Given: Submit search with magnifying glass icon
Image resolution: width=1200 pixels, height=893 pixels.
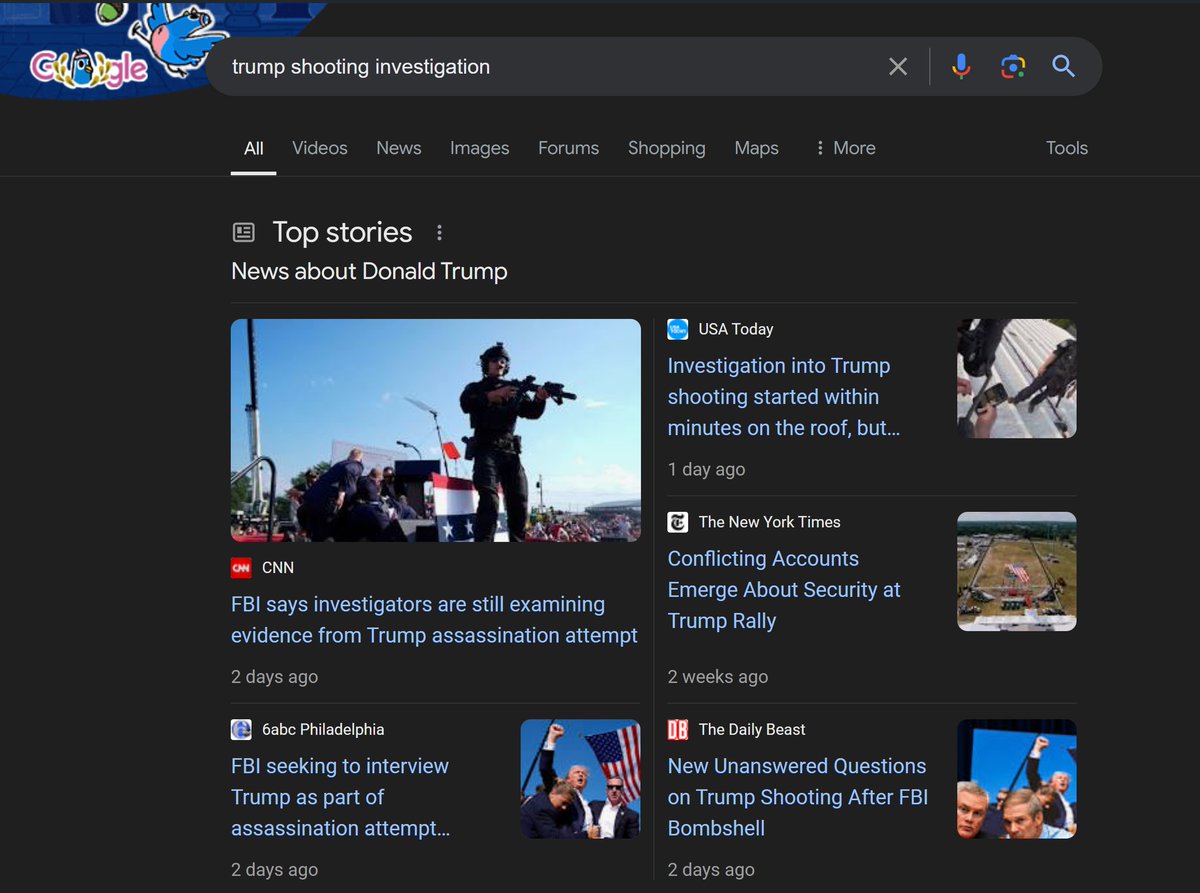Looking at the screenshot, I should (x=1063, y=67).
